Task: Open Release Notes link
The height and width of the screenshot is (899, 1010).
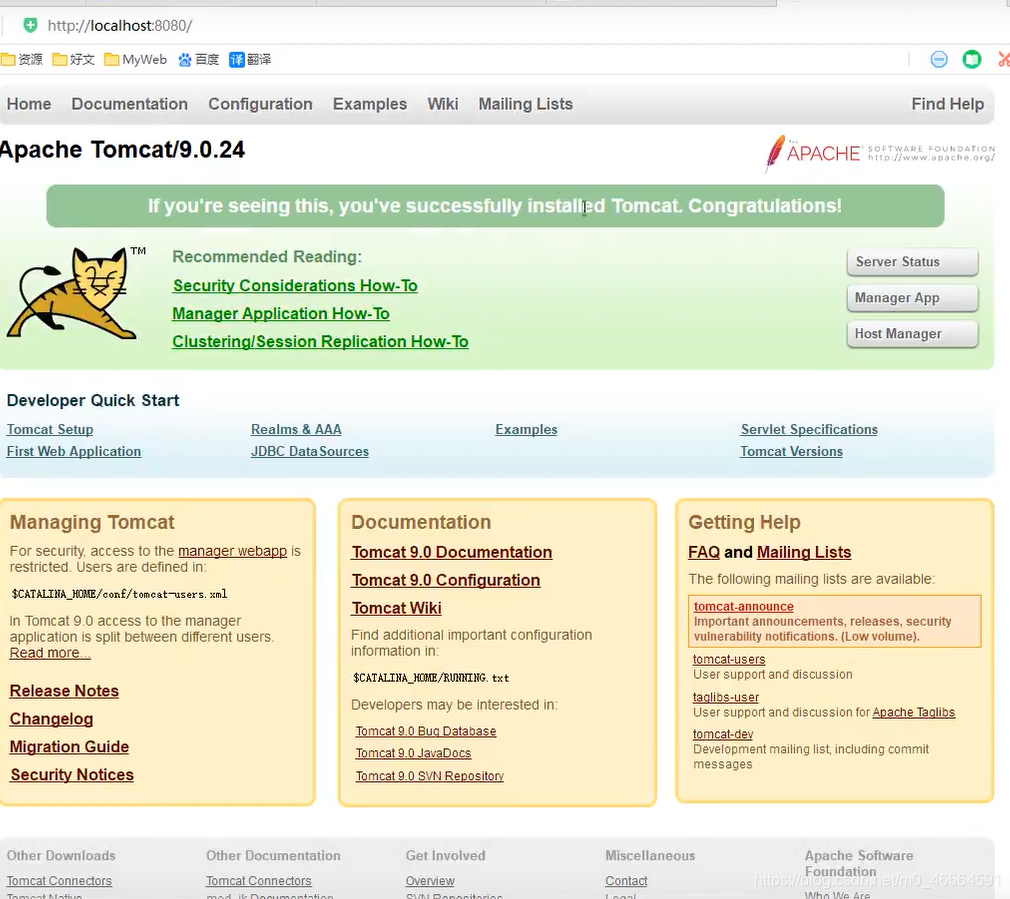Action: click(64, 691)
